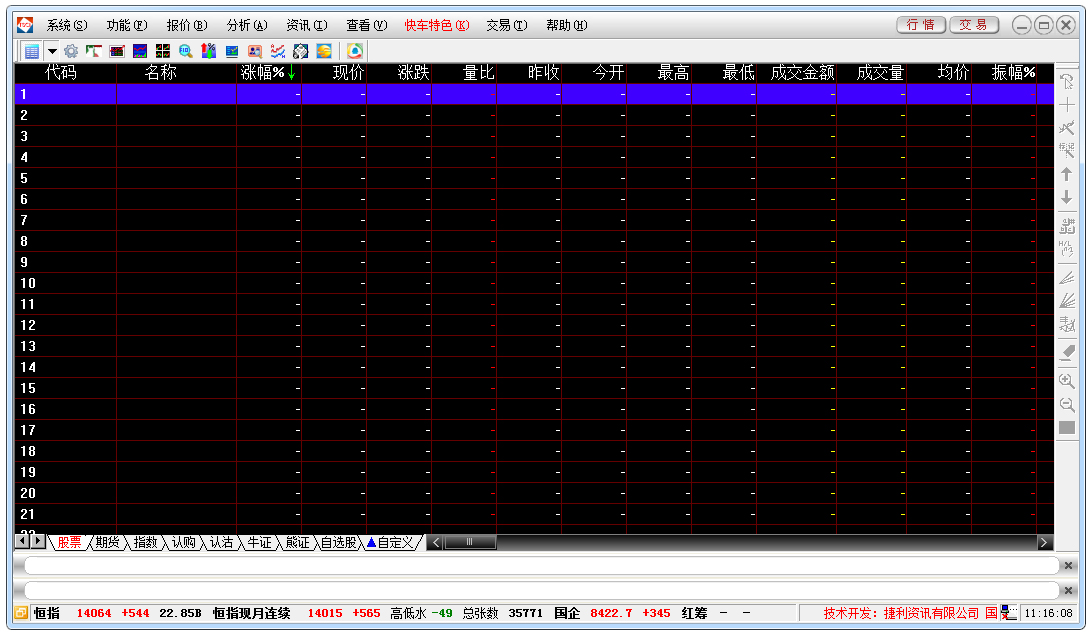Open the 快车特色 menu

click(436, 25)
